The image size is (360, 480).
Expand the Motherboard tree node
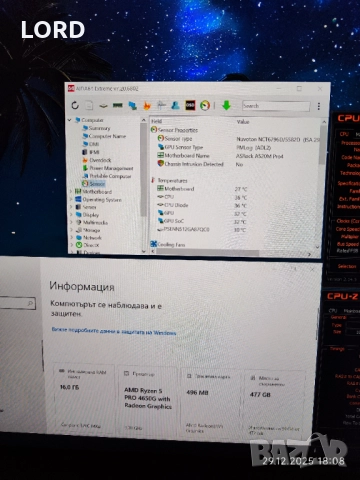tap(71, 192)
